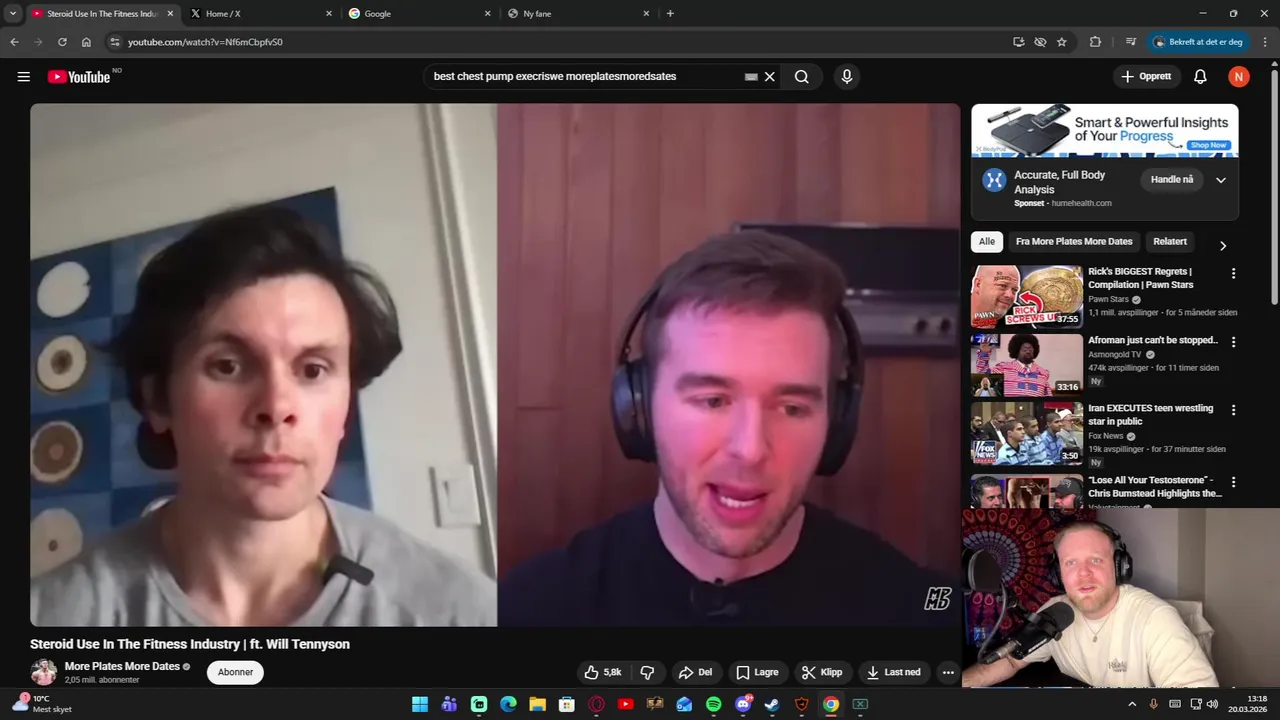Select the Alle filter chip
Screen dimensions: 1280x720
pos(987,242)
